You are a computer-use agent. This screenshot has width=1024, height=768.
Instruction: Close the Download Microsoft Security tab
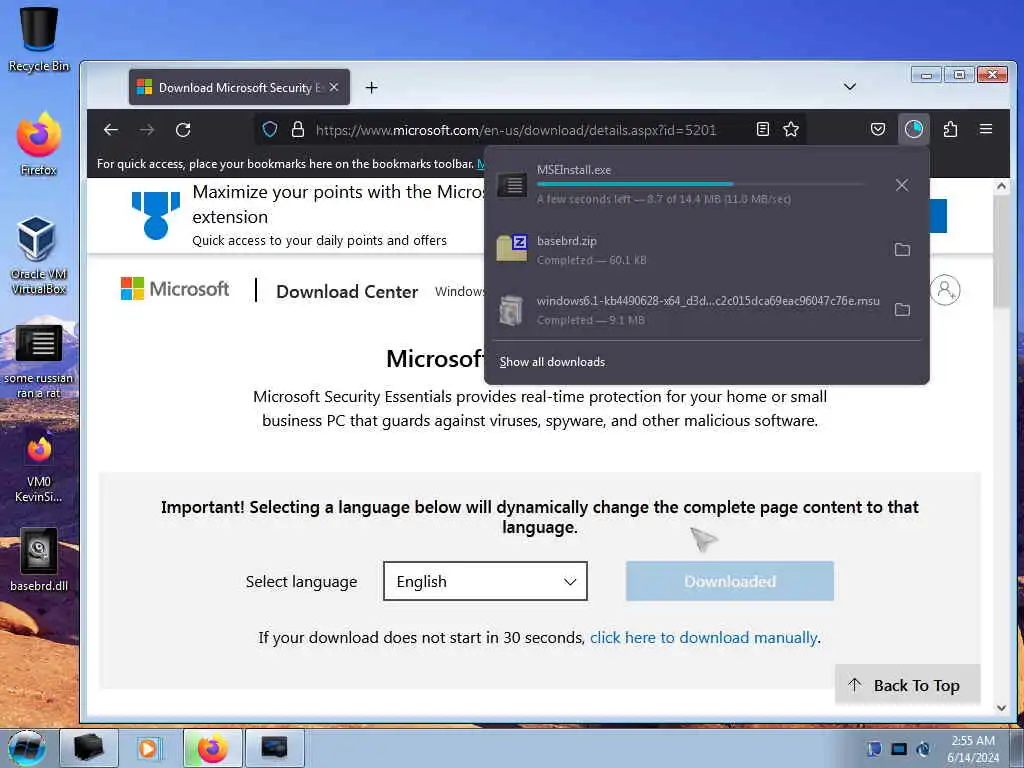(334, 87)
